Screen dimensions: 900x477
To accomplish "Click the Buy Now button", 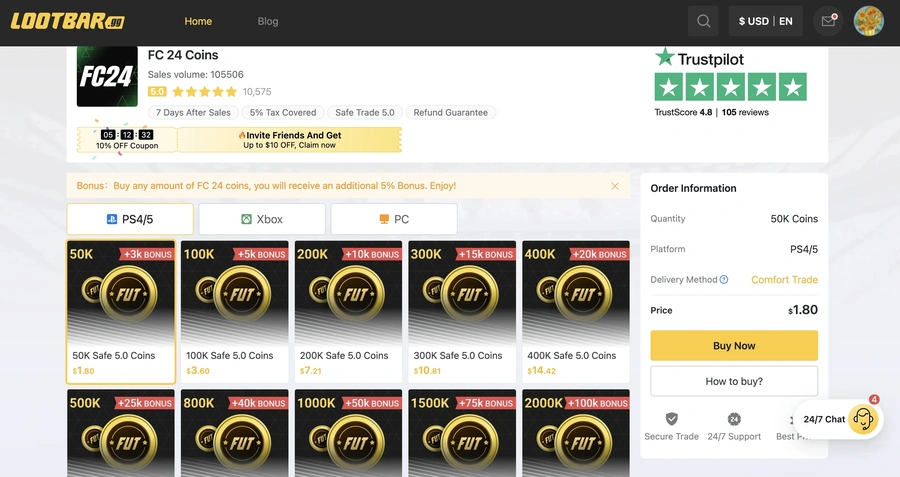I will 734,346.
